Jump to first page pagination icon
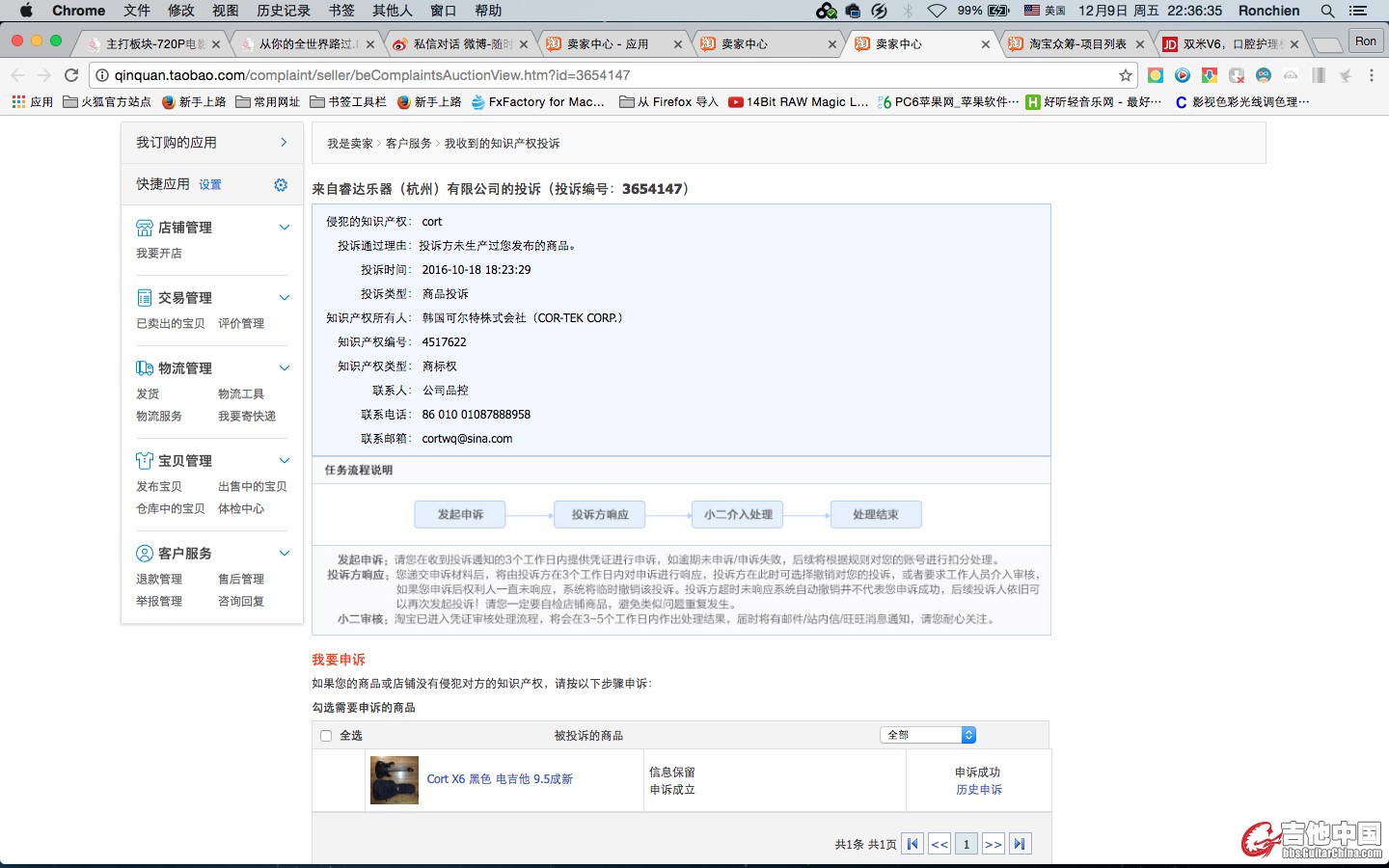This screenshot has width=1389, height=868. [912, 844]
